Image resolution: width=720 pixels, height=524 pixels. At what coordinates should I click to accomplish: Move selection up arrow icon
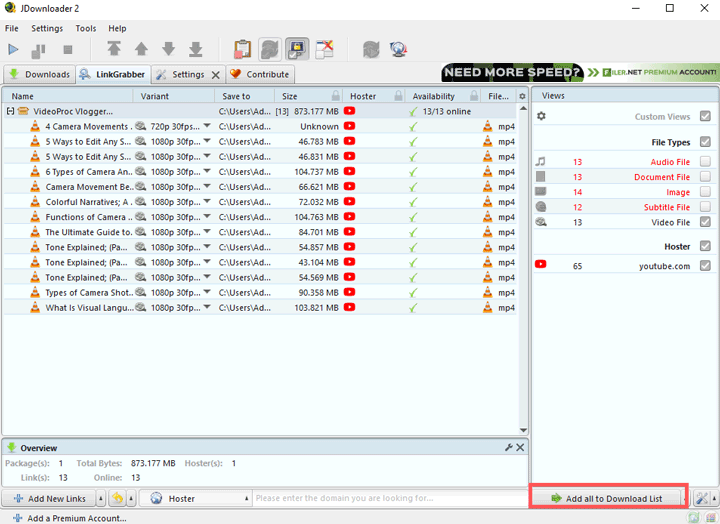(141, 49)
